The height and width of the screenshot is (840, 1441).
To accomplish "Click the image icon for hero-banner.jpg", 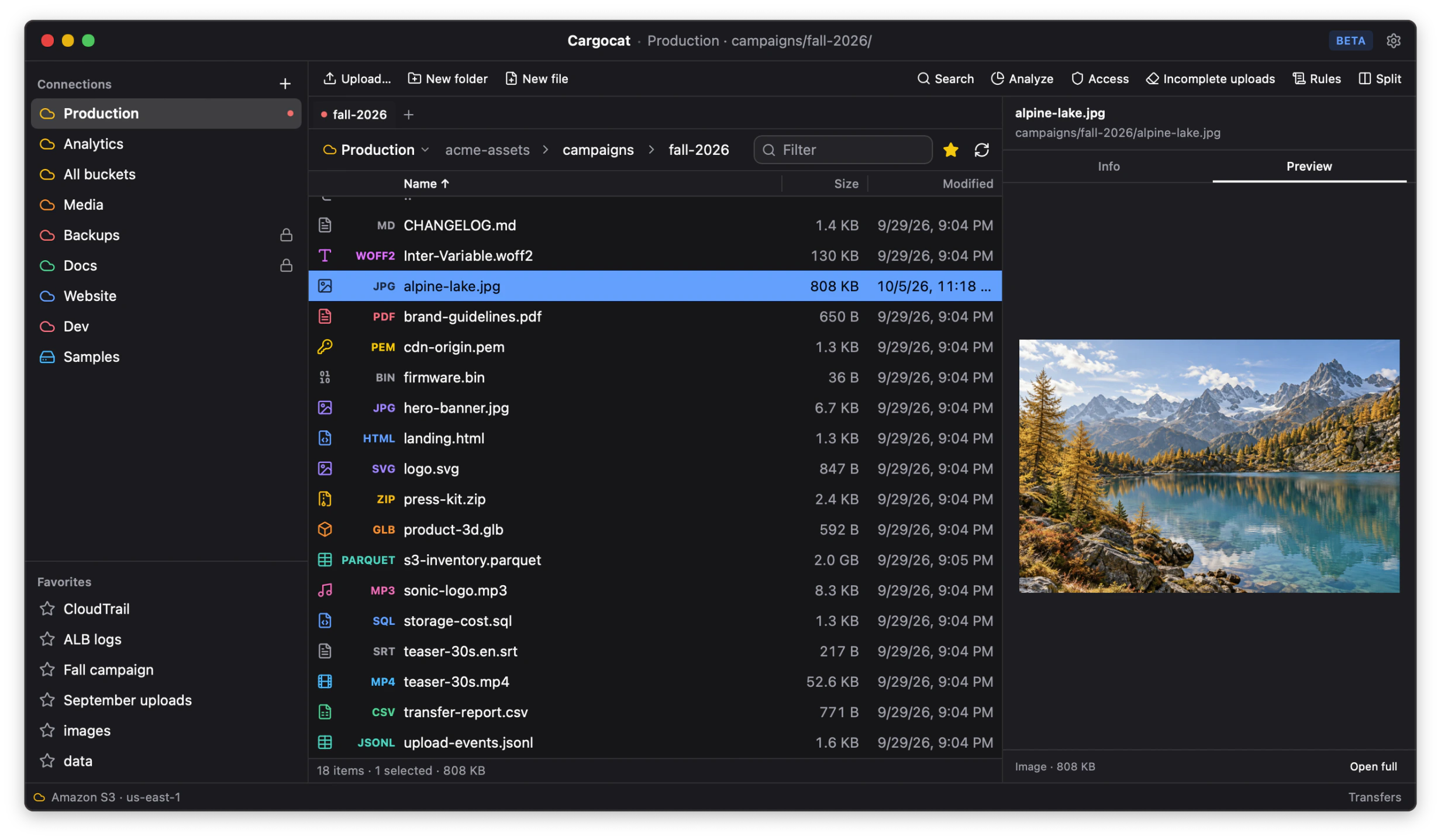I will click(325, 408).
